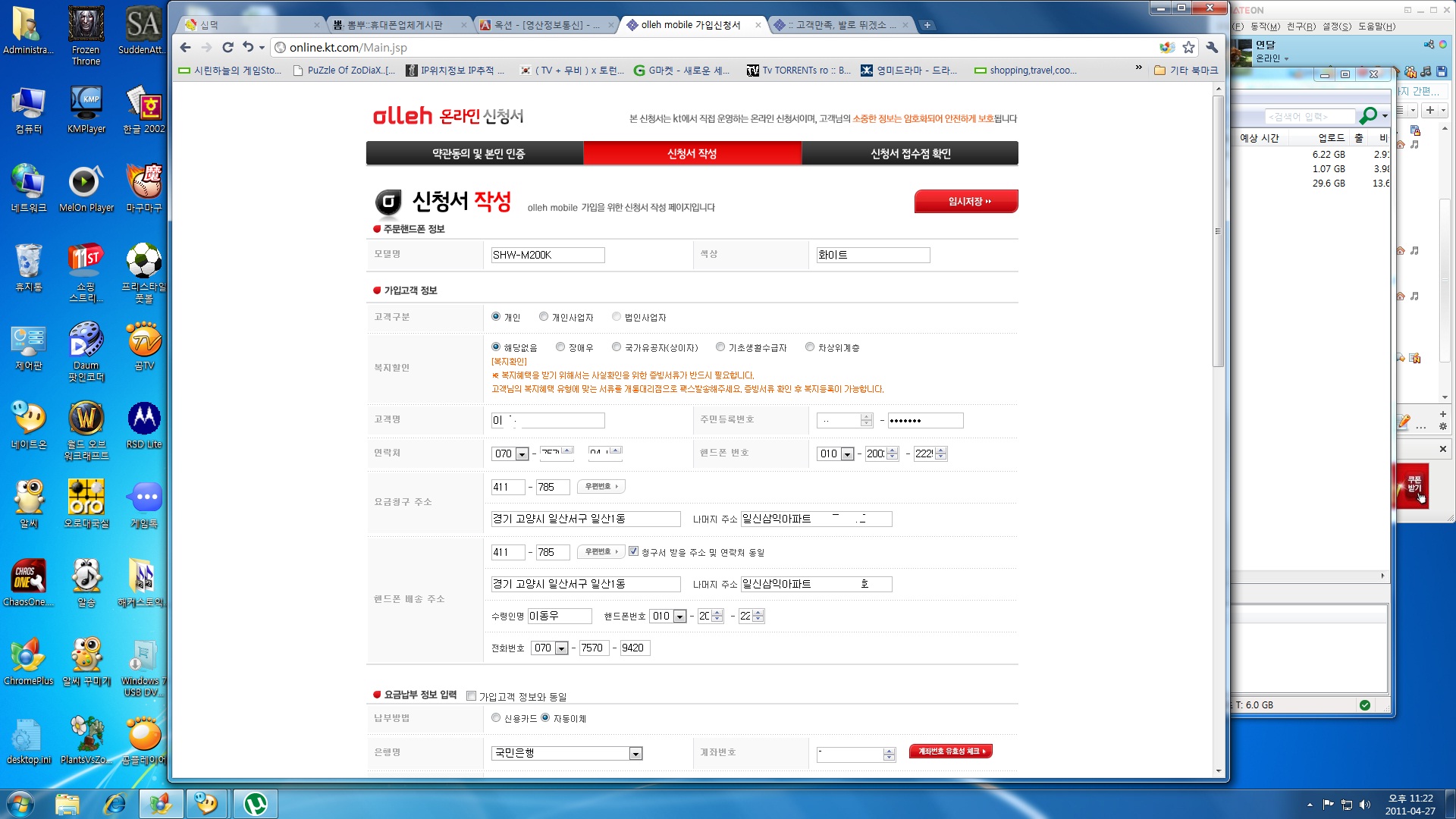
Task: Expand the 국민은행 bank dropdown
Action: tap(635, 753)
